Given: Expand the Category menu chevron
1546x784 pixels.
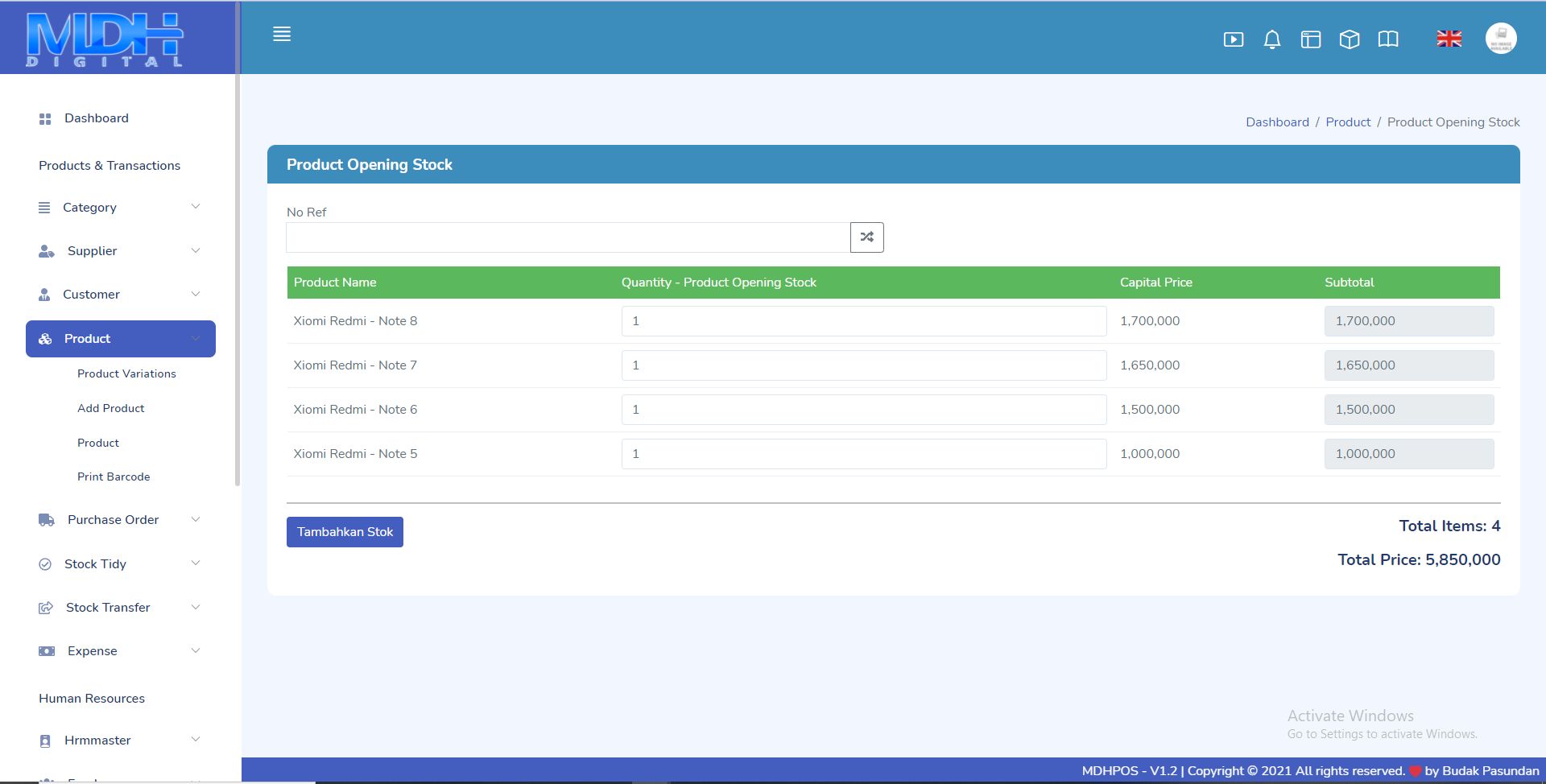Looking at the screenshot, I should tap(196, 207).
